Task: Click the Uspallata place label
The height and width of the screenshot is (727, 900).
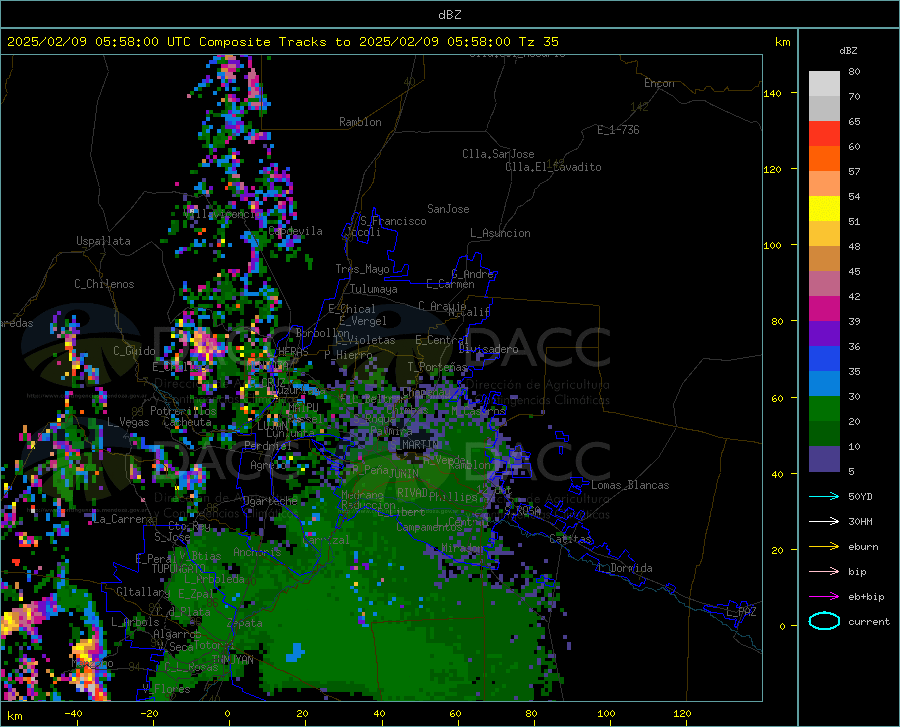Action: pos(103,241)
